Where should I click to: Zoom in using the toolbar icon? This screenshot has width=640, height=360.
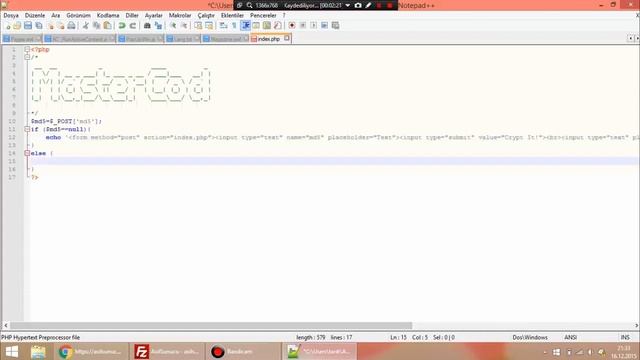pos(173,26)
